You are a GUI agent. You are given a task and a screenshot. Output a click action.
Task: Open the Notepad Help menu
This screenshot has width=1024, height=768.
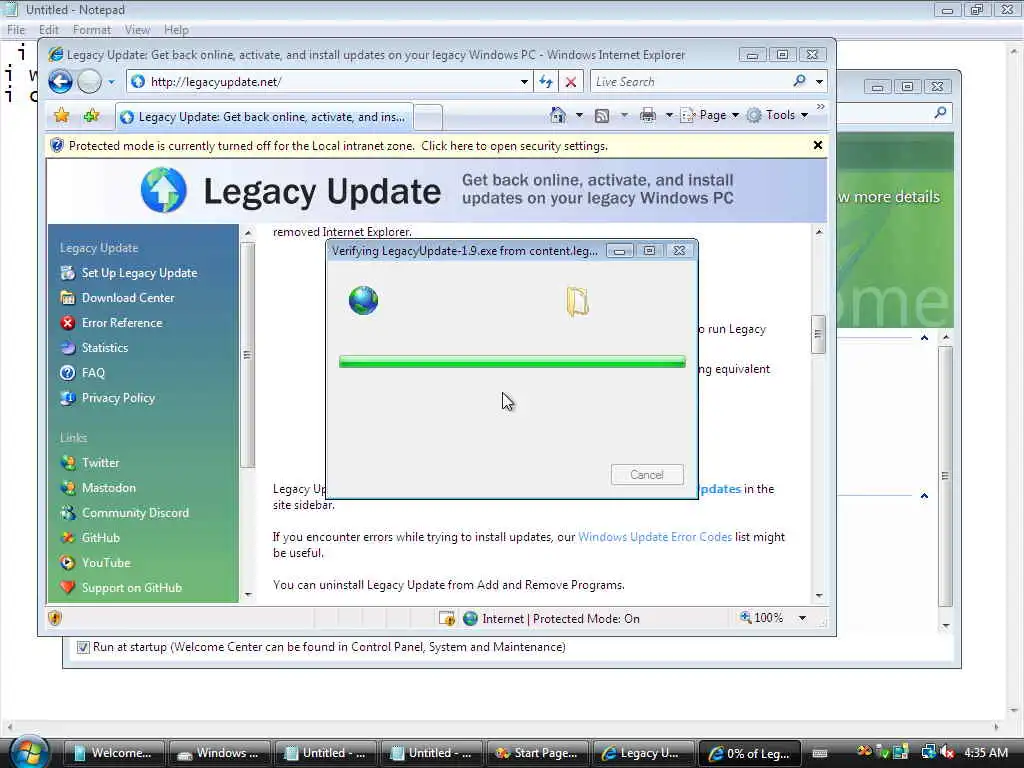click(x=176, y=29)
